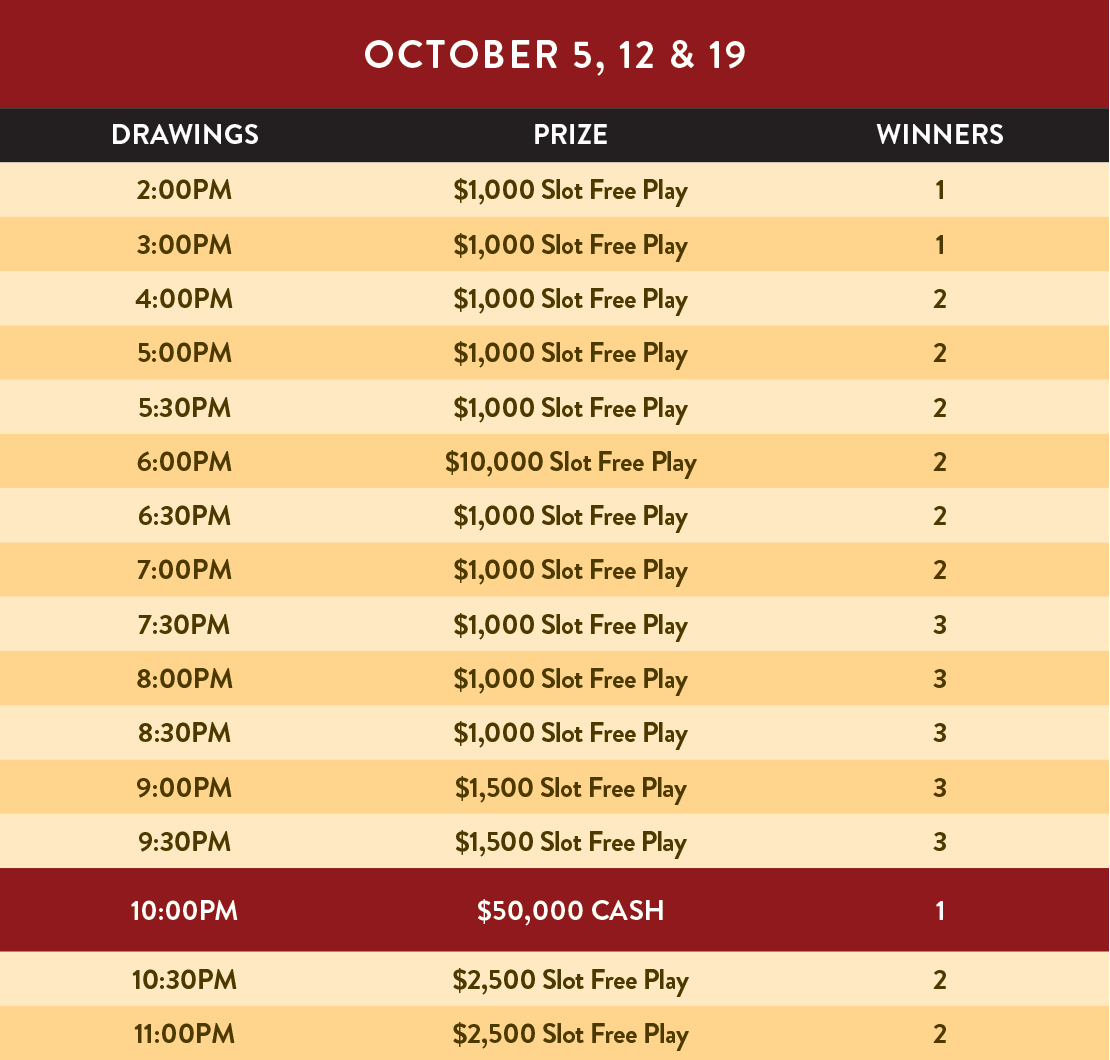Click the DRAWINGS column header
The width and height of the screenshot is (1110, 1060).
click(185, 135)
